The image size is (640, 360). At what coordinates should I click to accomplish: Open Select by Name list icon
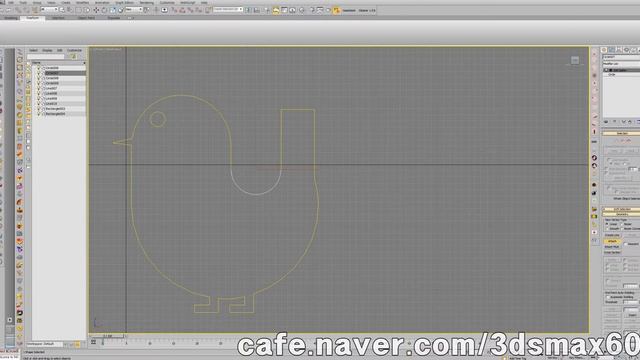click(x=70, y=10)
